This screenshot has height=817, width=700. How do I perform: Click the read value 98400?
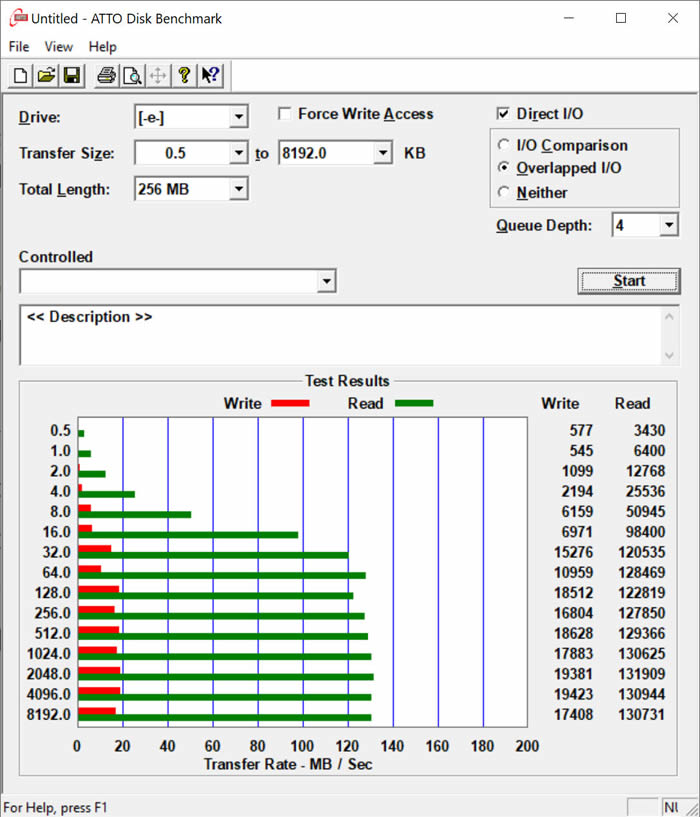point(645,532)
